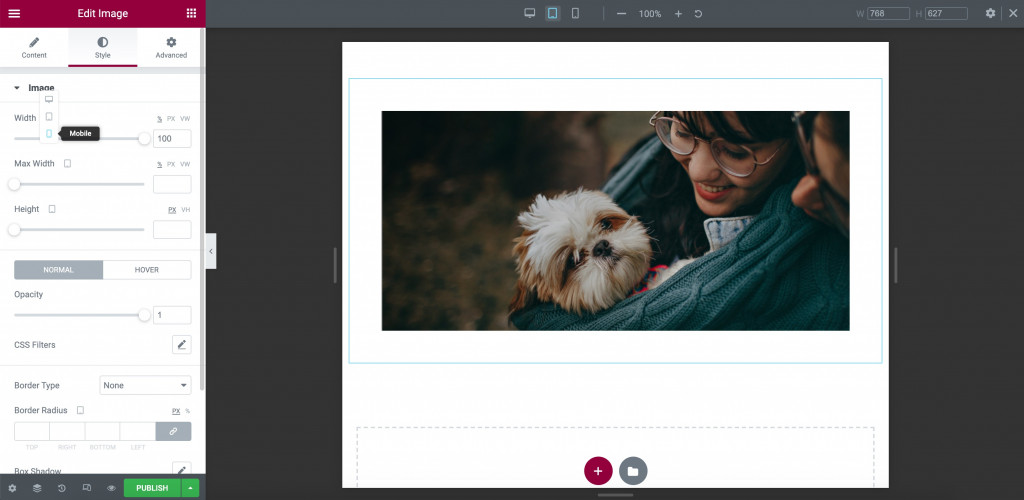Close the responsive bar with the X
Image resolution: width=1024 pixels, height=500 pixels.
(x=1012, y=13)
